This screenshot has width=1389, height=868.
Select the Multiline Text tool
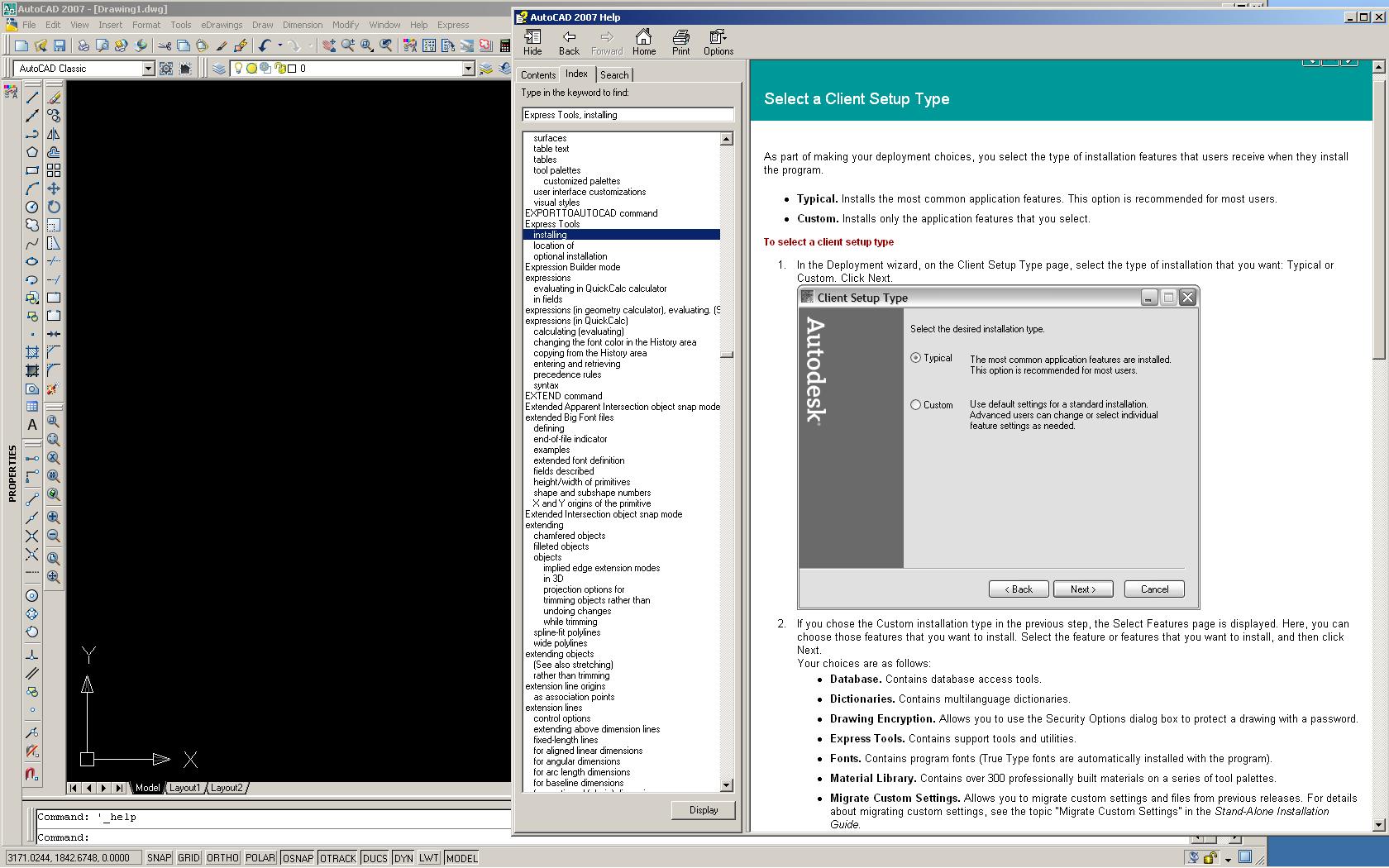(32, 425)
